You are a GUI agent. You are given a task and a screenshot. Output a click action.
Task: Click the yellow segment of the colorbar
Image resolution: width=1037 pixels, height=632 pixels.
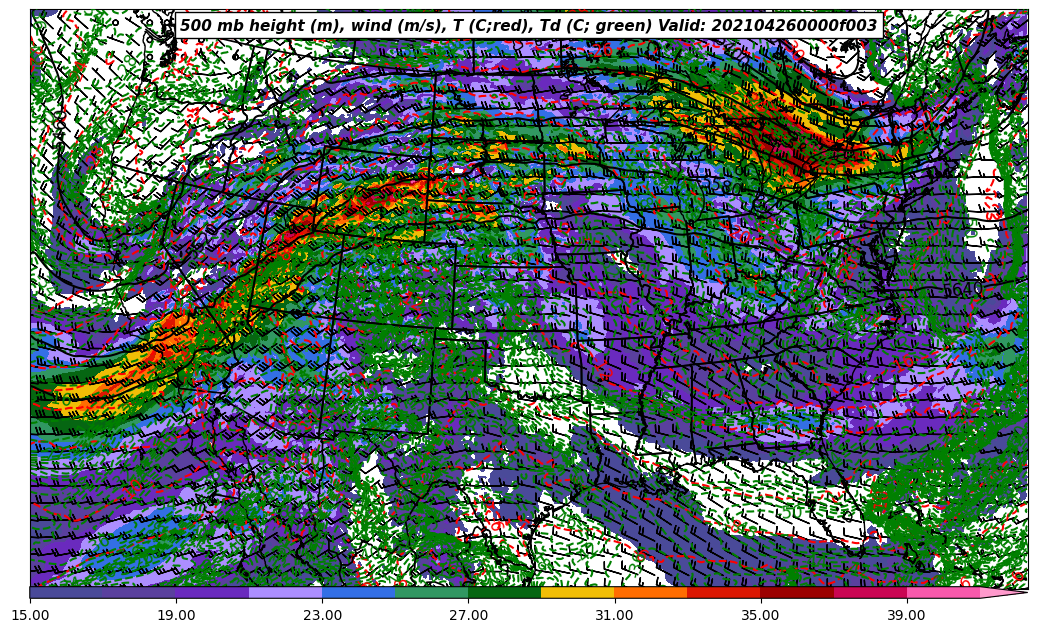coord(577,592)
